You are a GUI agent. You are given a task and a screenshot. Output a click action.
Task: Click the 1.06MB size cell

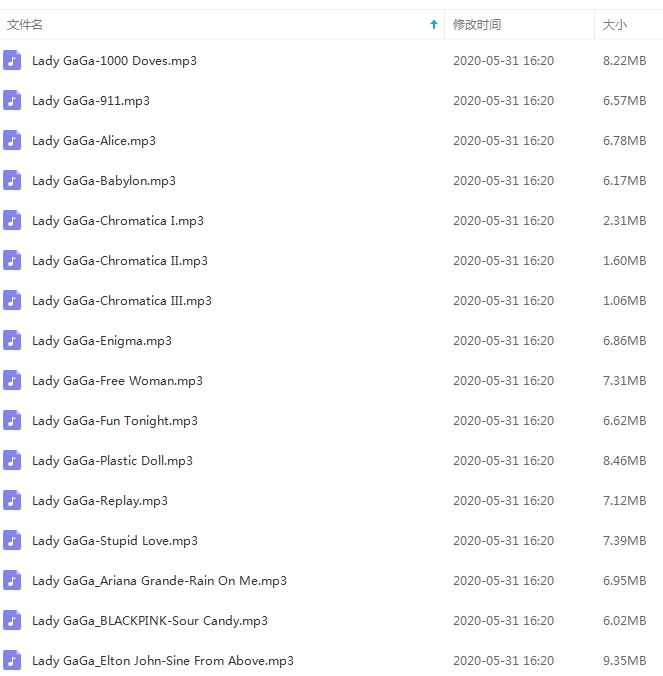625,301
